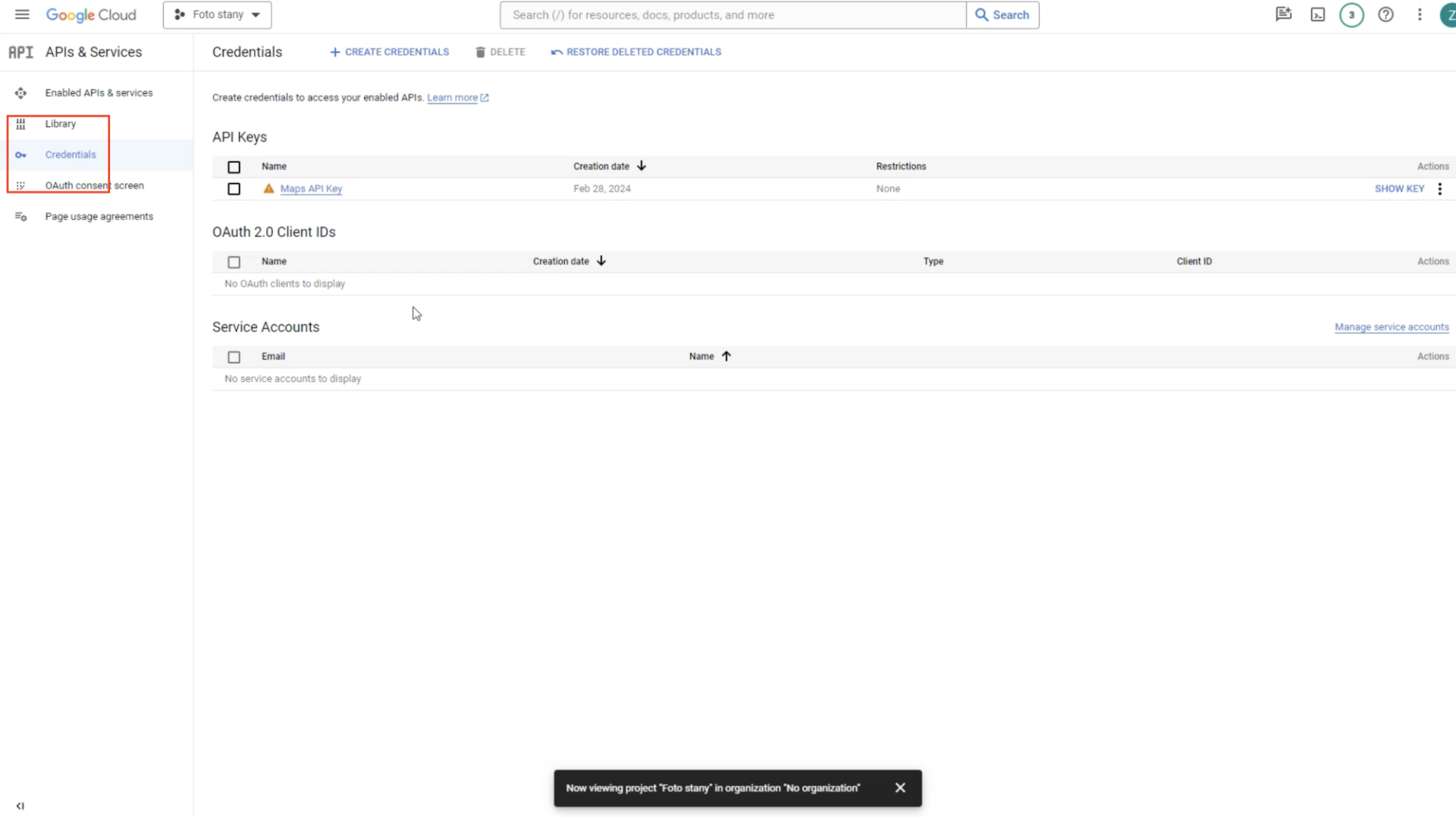The width and height of the screenshot is (1456, 817).
Task: Click the Service Accounts Email column header
Action: (273, 356)
